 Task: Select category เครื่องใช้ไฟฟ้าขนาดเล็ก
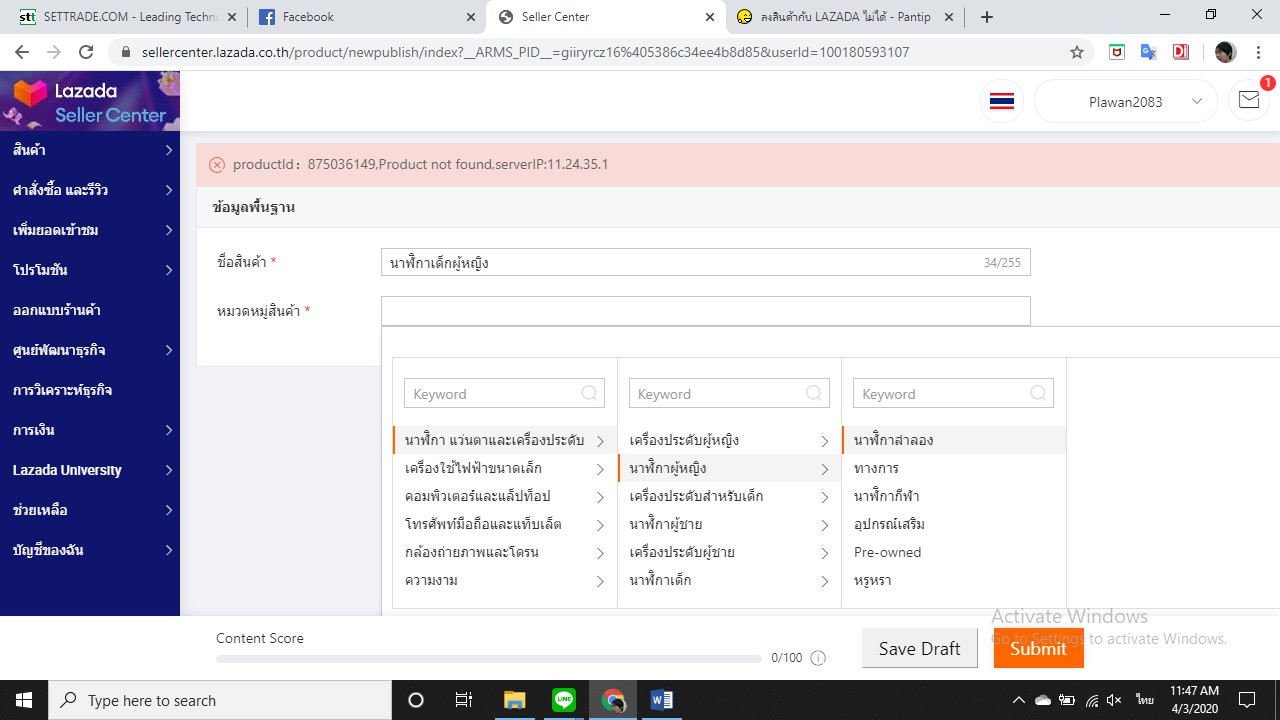coord(505,468)
